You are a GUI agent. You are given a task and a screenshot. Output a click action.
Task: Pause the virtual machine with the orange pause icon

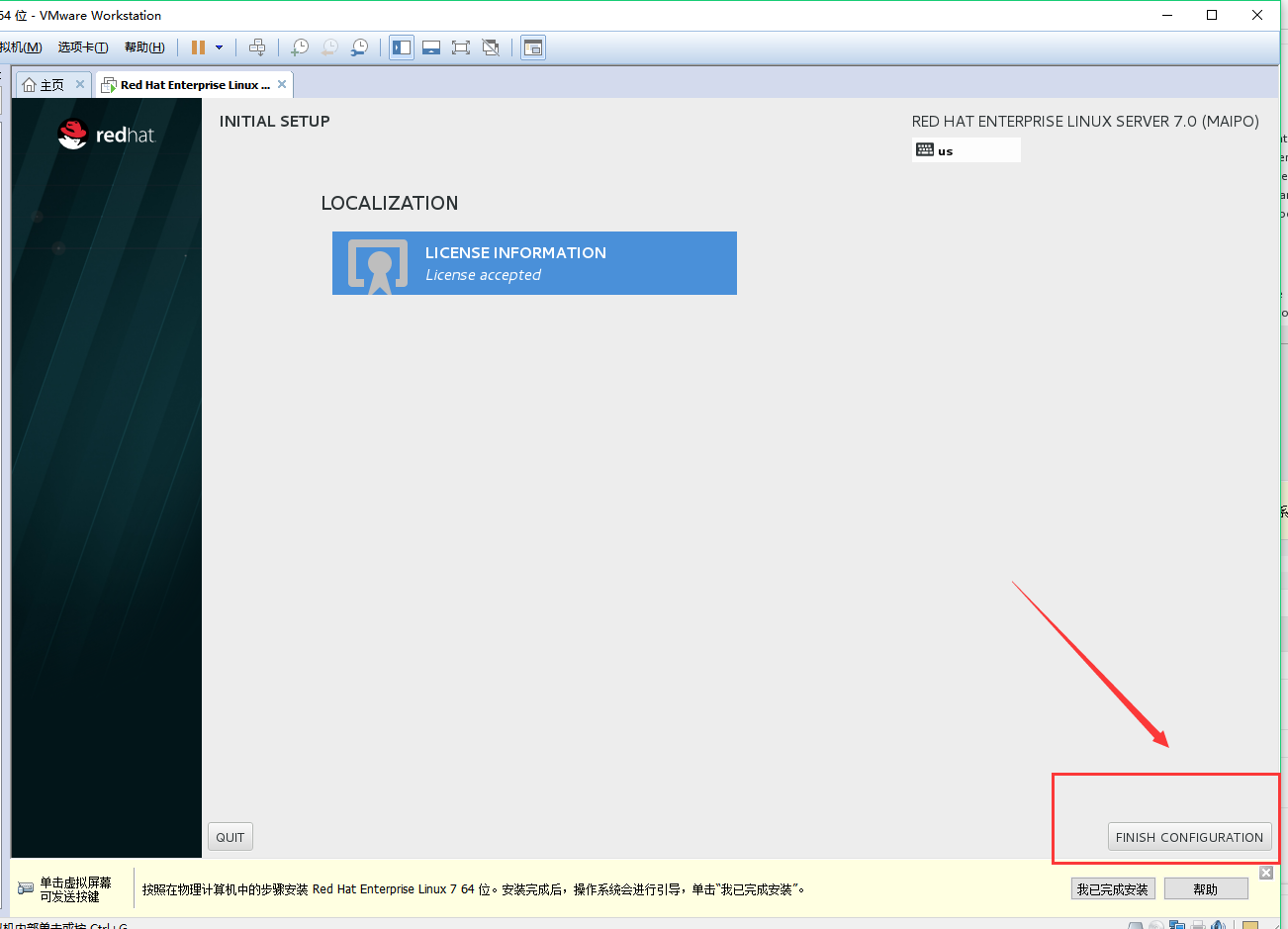point(198,47)
